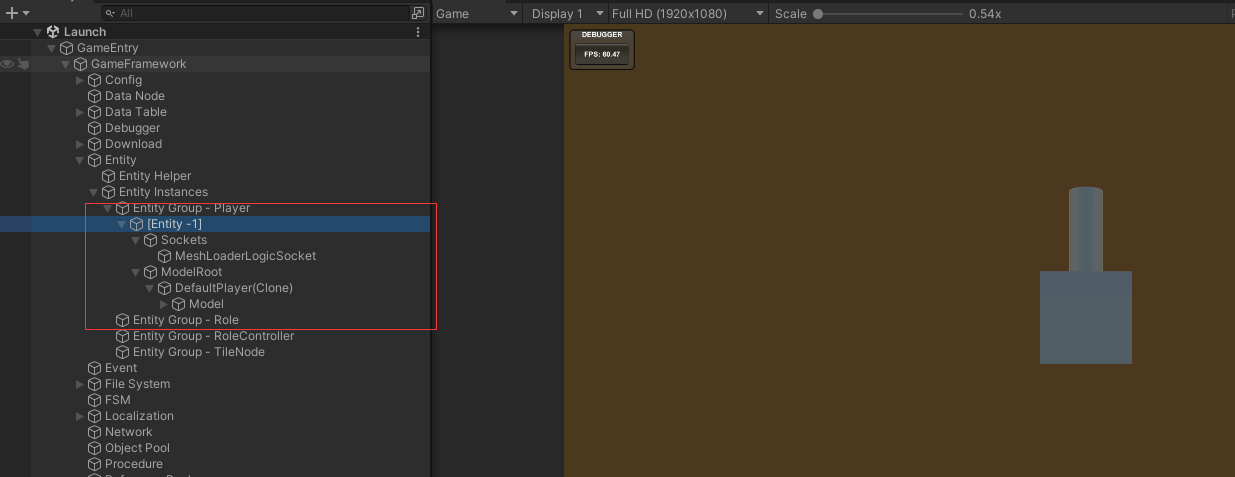
Task: Click the cube icon beside Network
Action: click(x=95, y=432)
